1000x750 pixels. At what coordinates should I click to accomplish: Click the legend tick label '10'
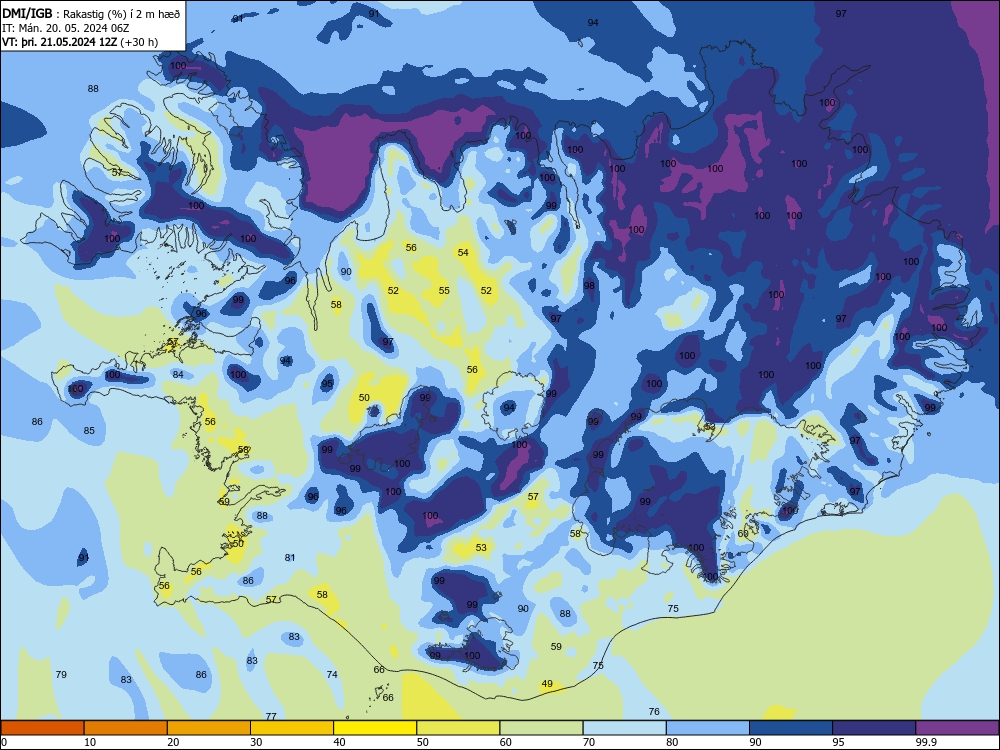click(x=90, y=742)
